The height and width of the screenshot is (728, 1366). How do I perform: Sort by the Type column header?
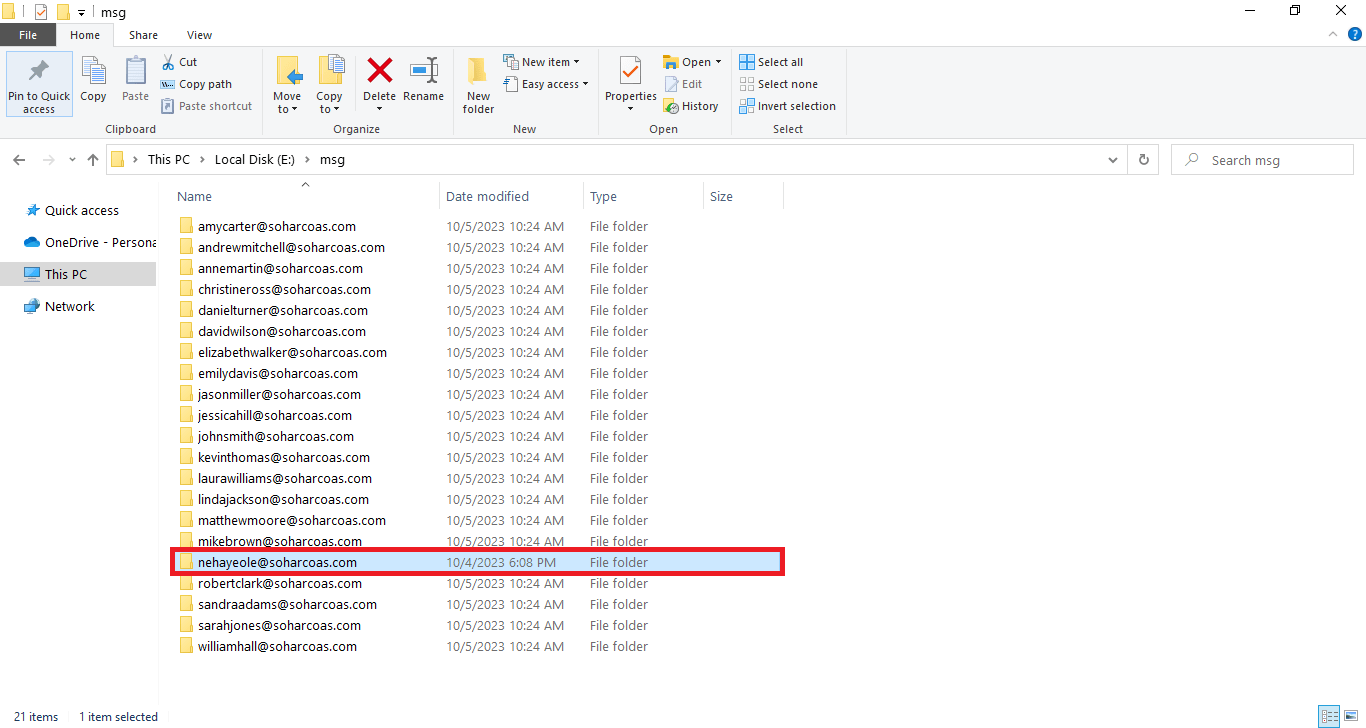[643, 196]
